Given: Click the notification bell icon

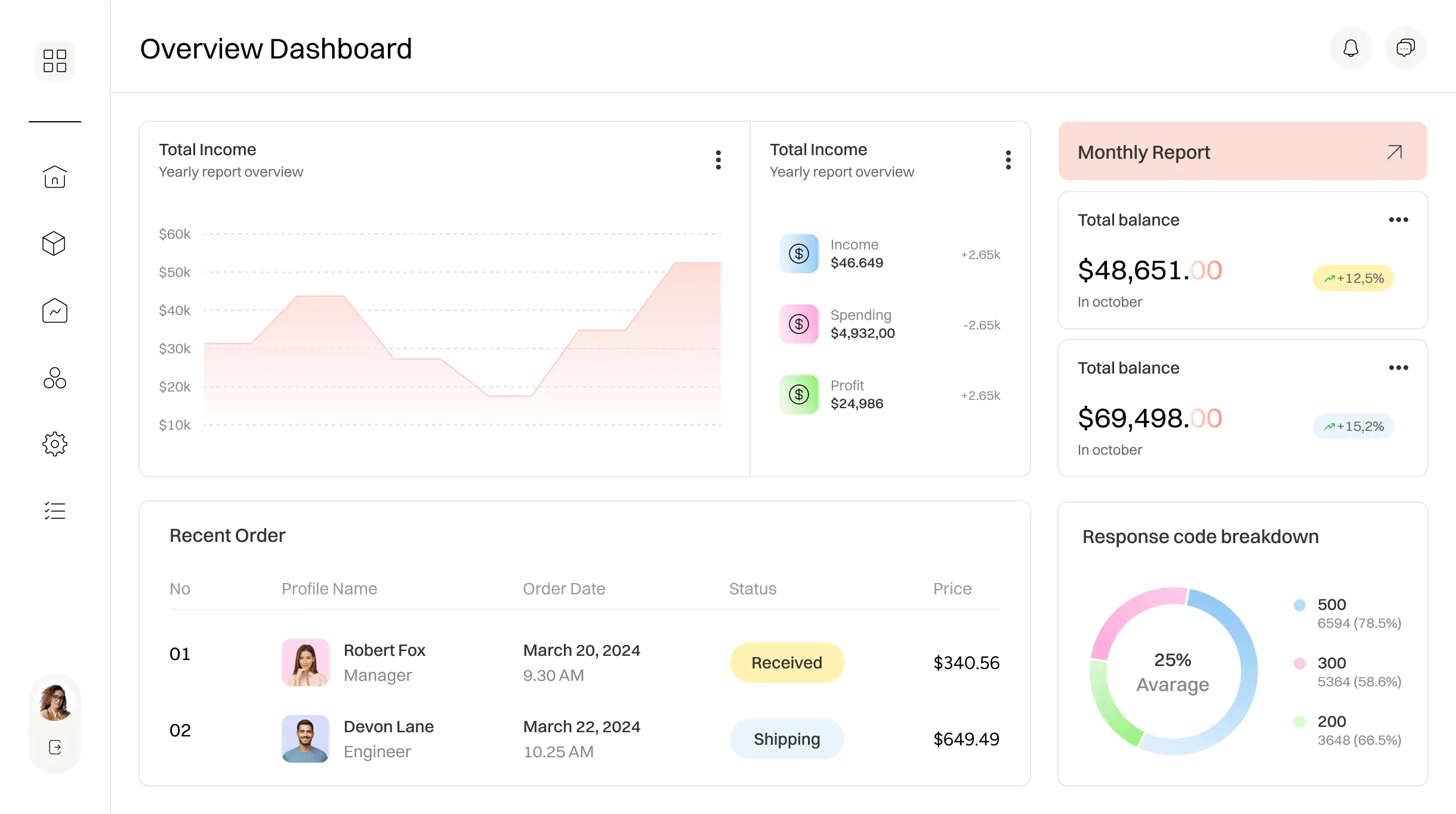Looking at the screenshot, I should coord(1351,48).
